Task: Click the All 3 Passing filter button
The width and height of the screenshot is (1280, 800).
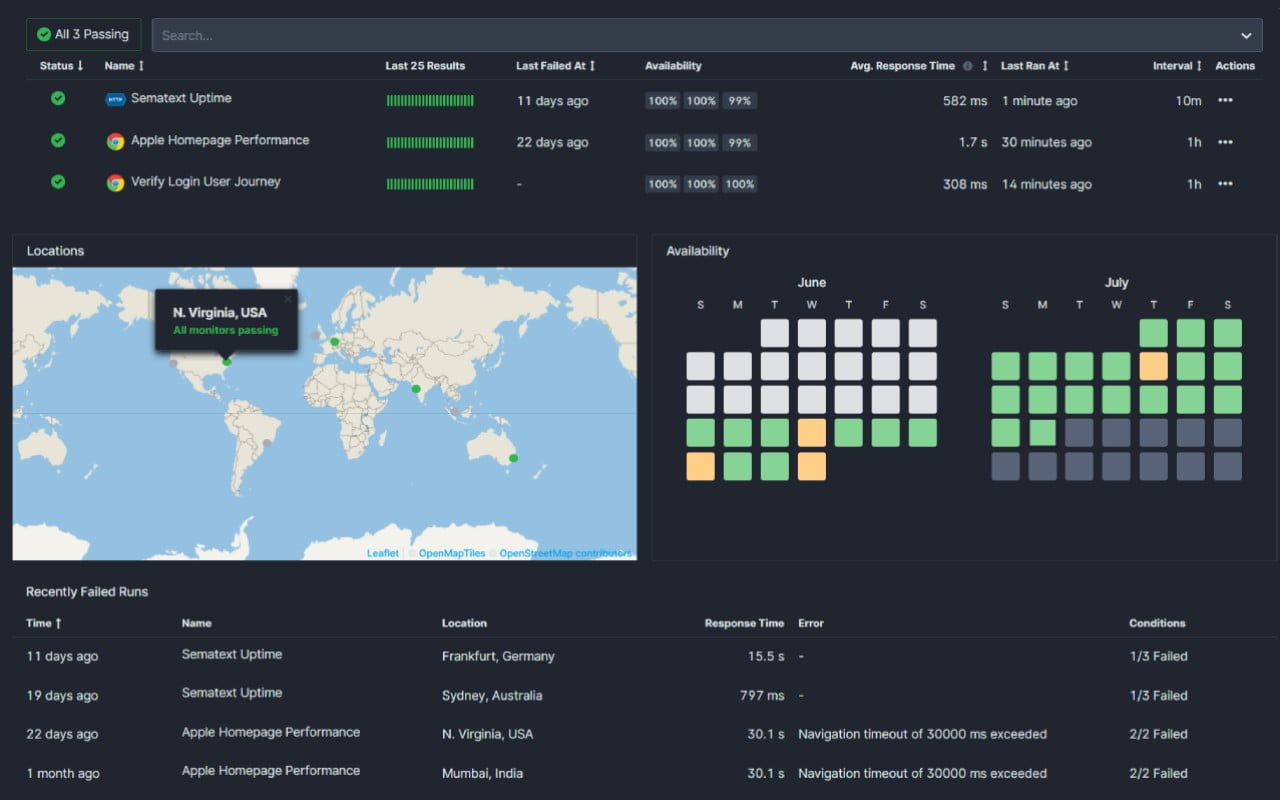Action: click(84, 34)
